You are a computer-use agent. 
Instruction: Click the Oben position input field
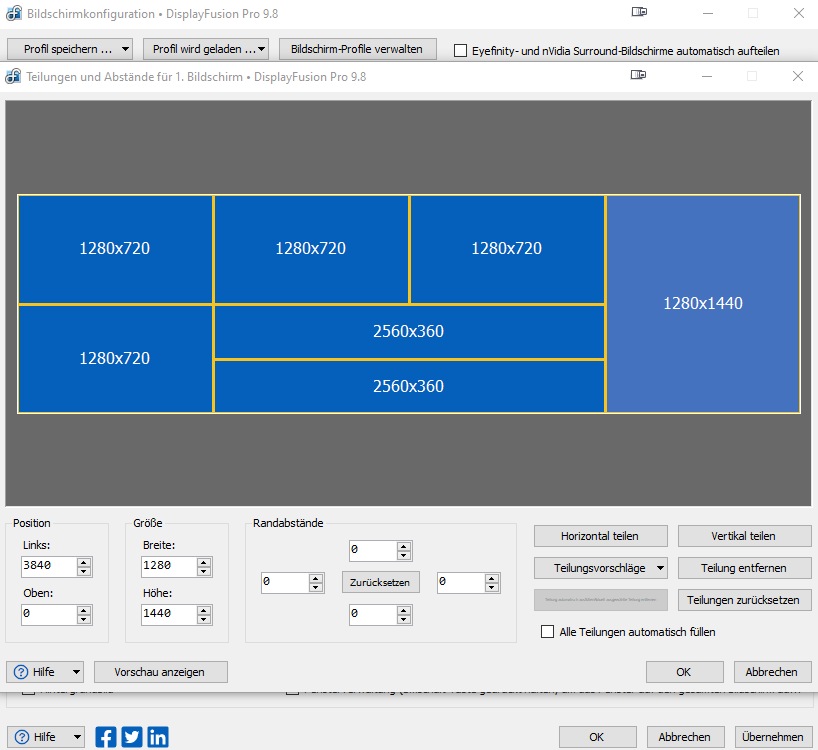(49, 614)
